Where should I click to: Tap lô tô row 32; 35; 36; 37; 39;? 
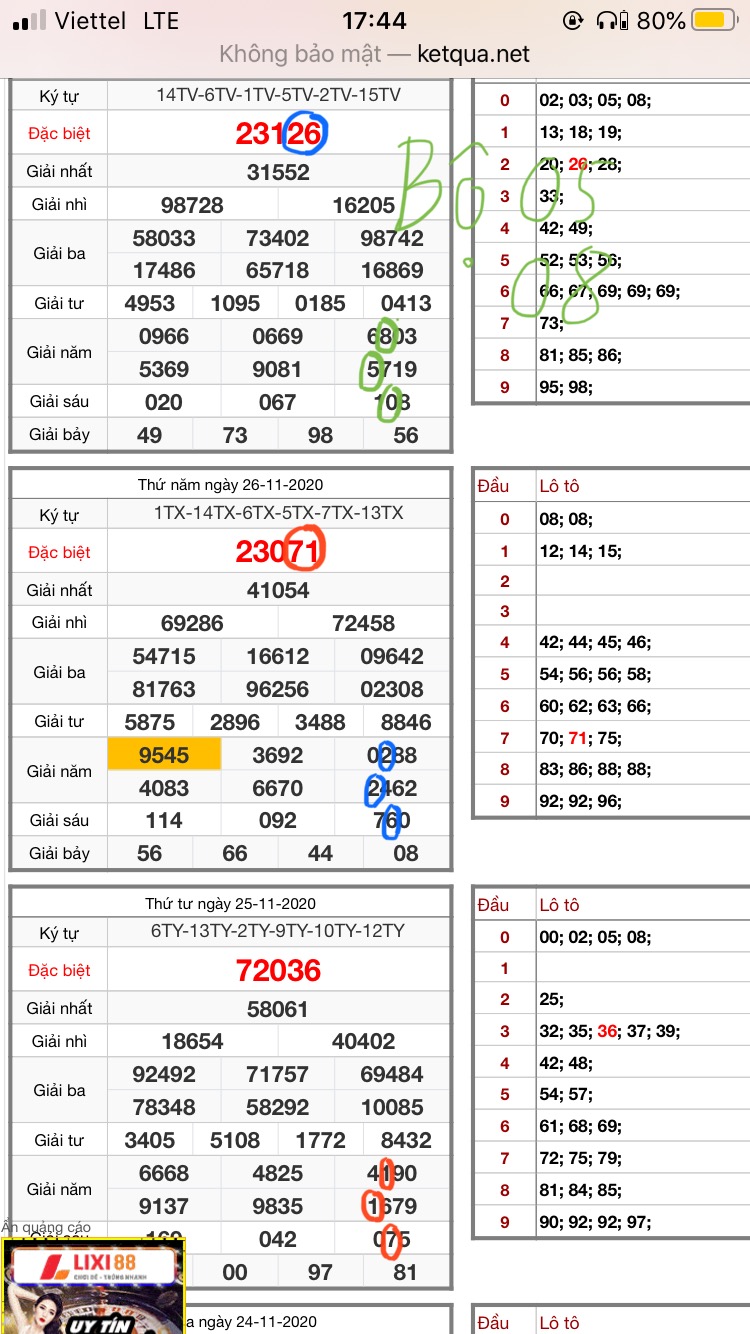pos(611,1032)
